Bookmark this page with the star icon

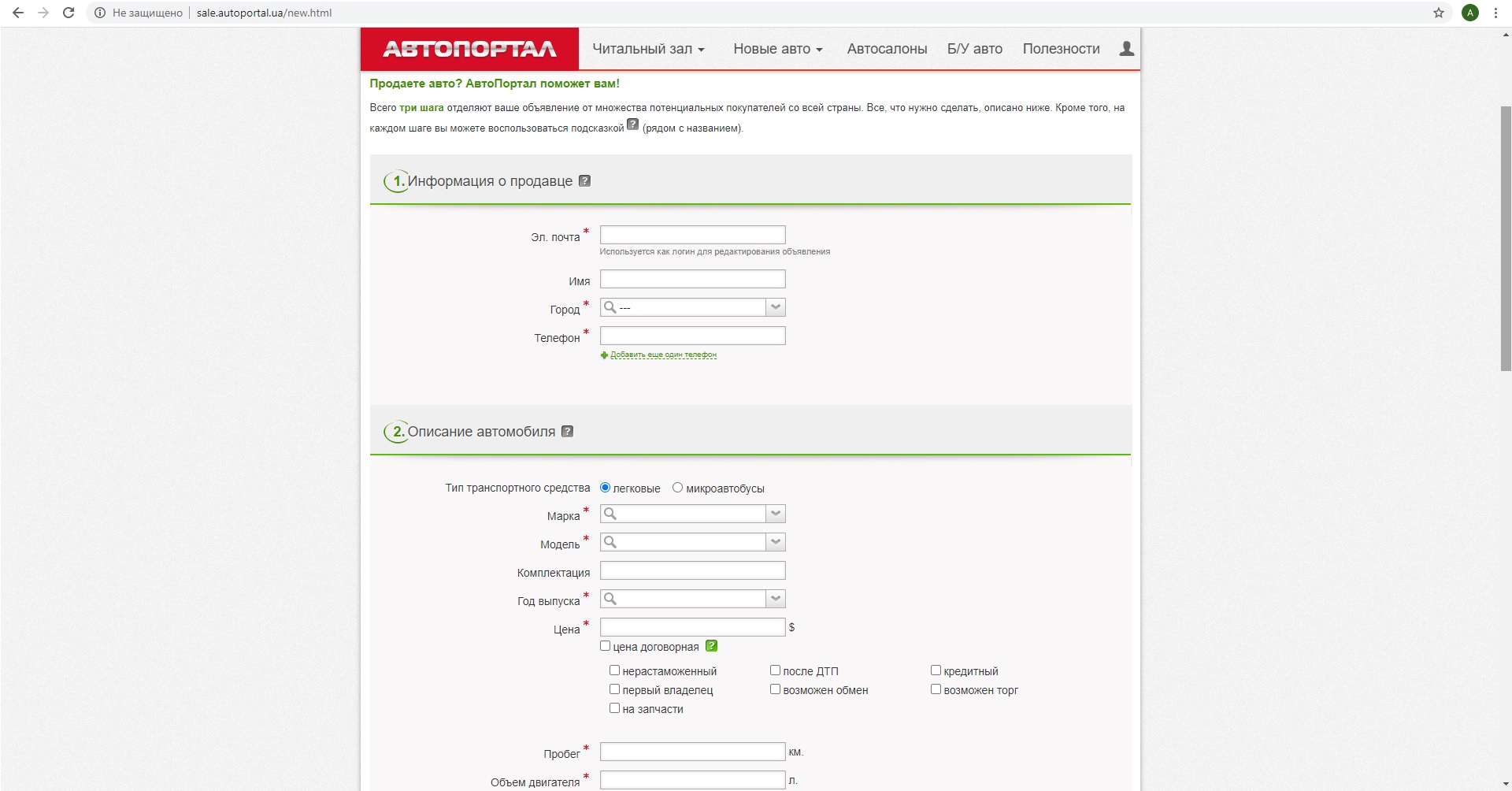coord(1438,13)
